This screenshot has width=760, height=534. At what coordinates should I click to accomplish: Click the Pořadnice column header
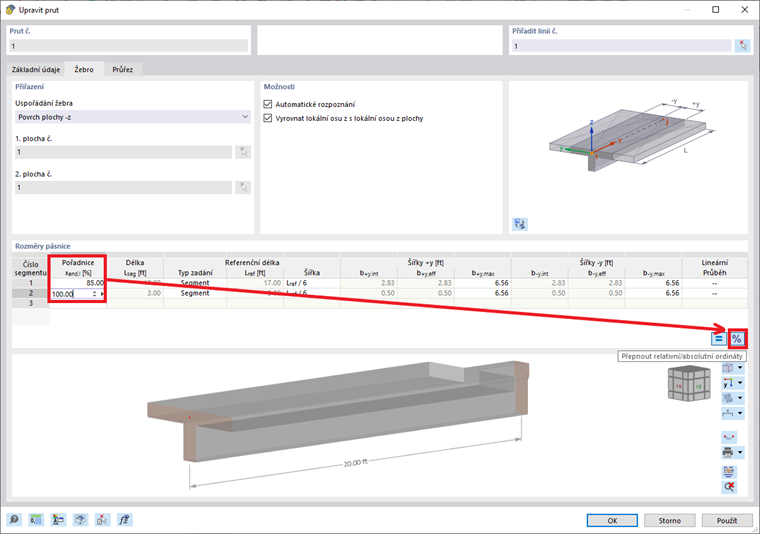(x=78, y=267)
